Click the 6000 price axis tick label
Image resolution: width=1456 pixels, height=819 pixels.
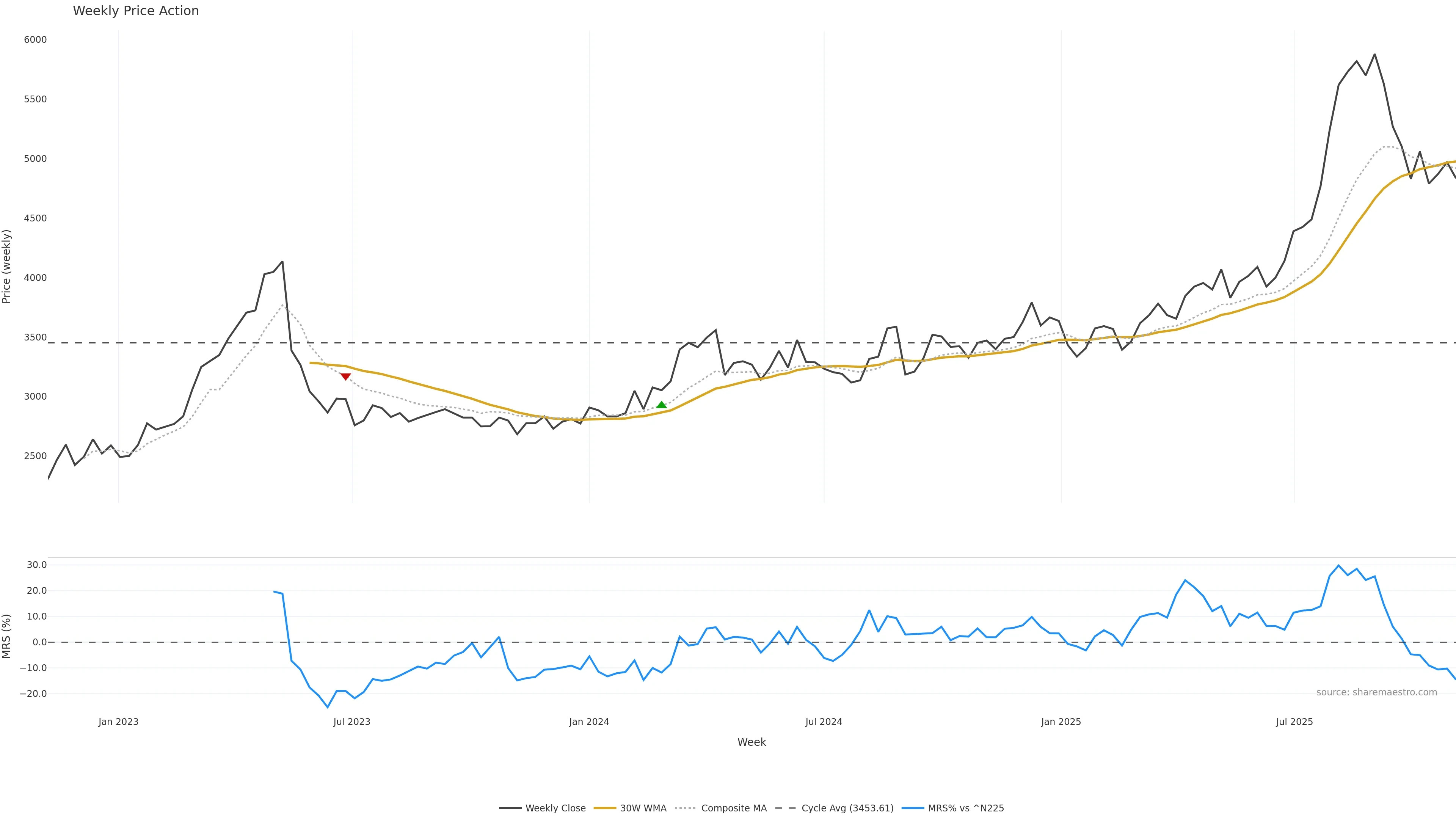(x=35, y=39)
